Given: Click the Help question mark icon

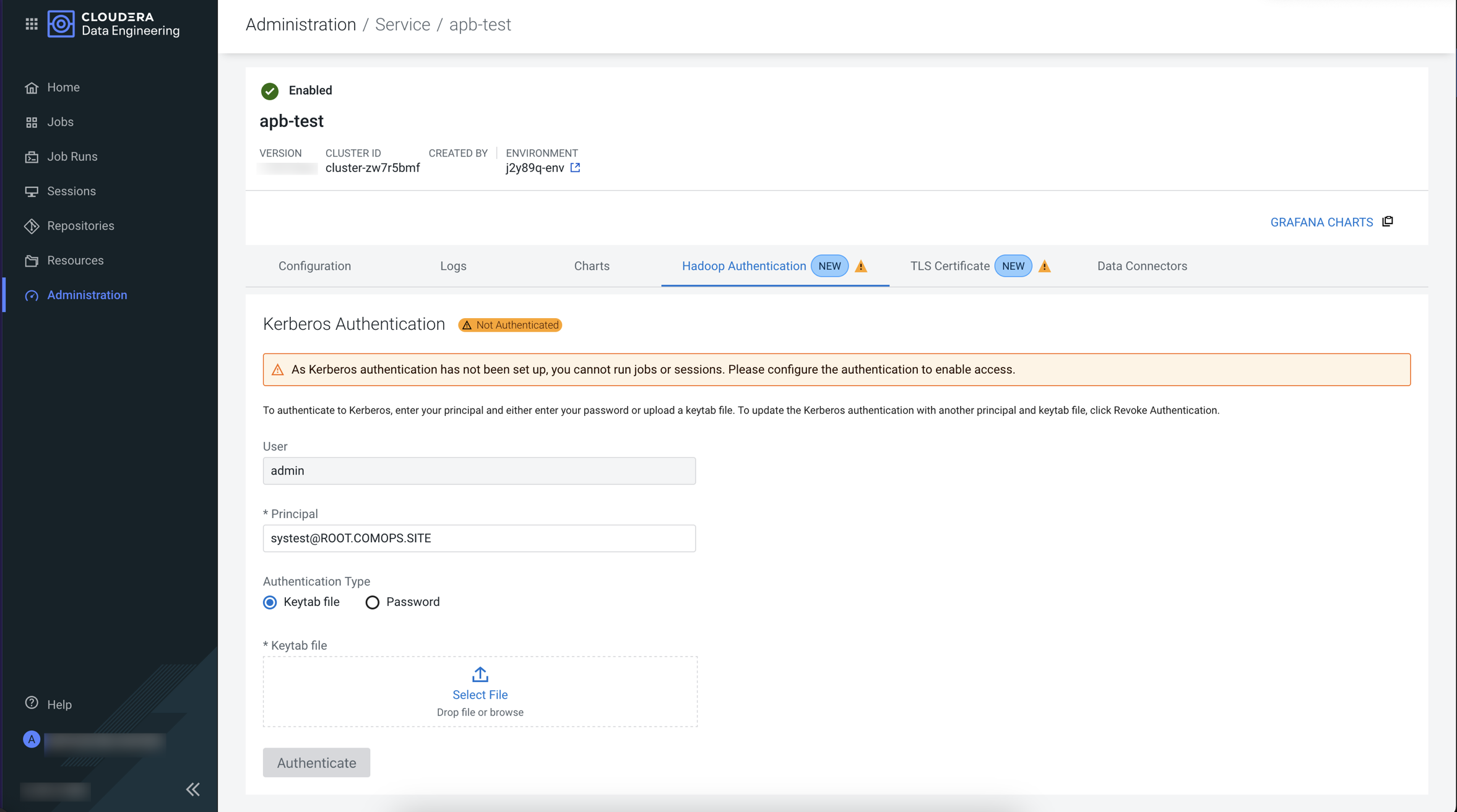Looking at the screenshot, I should [32, 704].
